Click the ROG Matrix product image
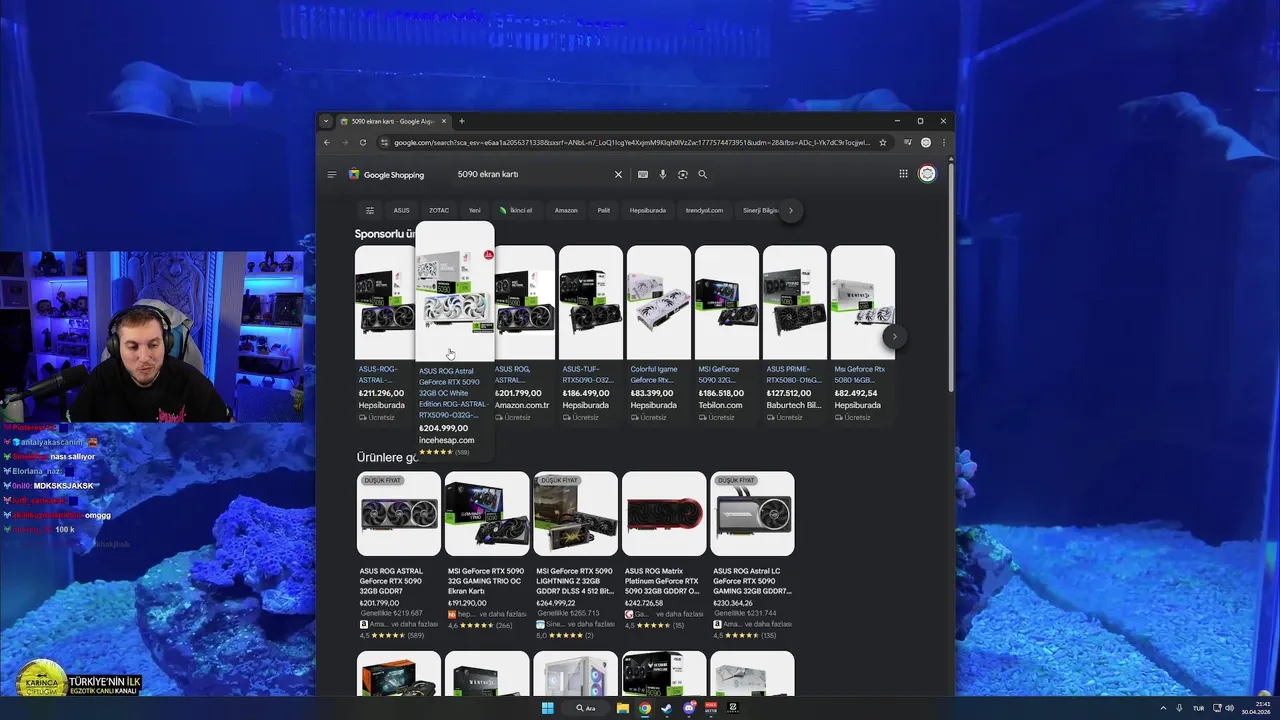This screenshot has height=720, width=1280. tap(664, 514)
